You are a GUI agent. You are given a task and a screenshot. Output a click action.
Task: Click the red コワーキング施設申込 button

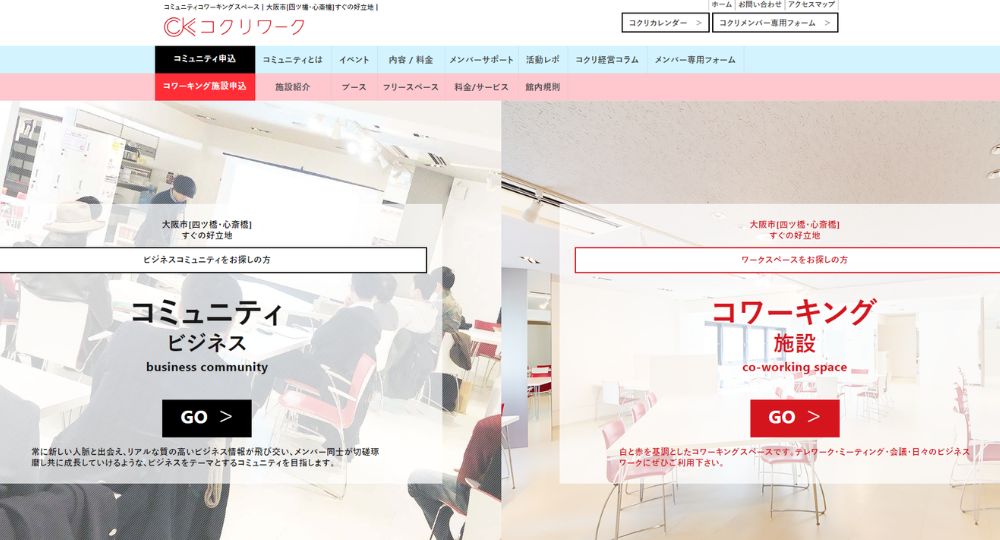[x=204, y=87]
